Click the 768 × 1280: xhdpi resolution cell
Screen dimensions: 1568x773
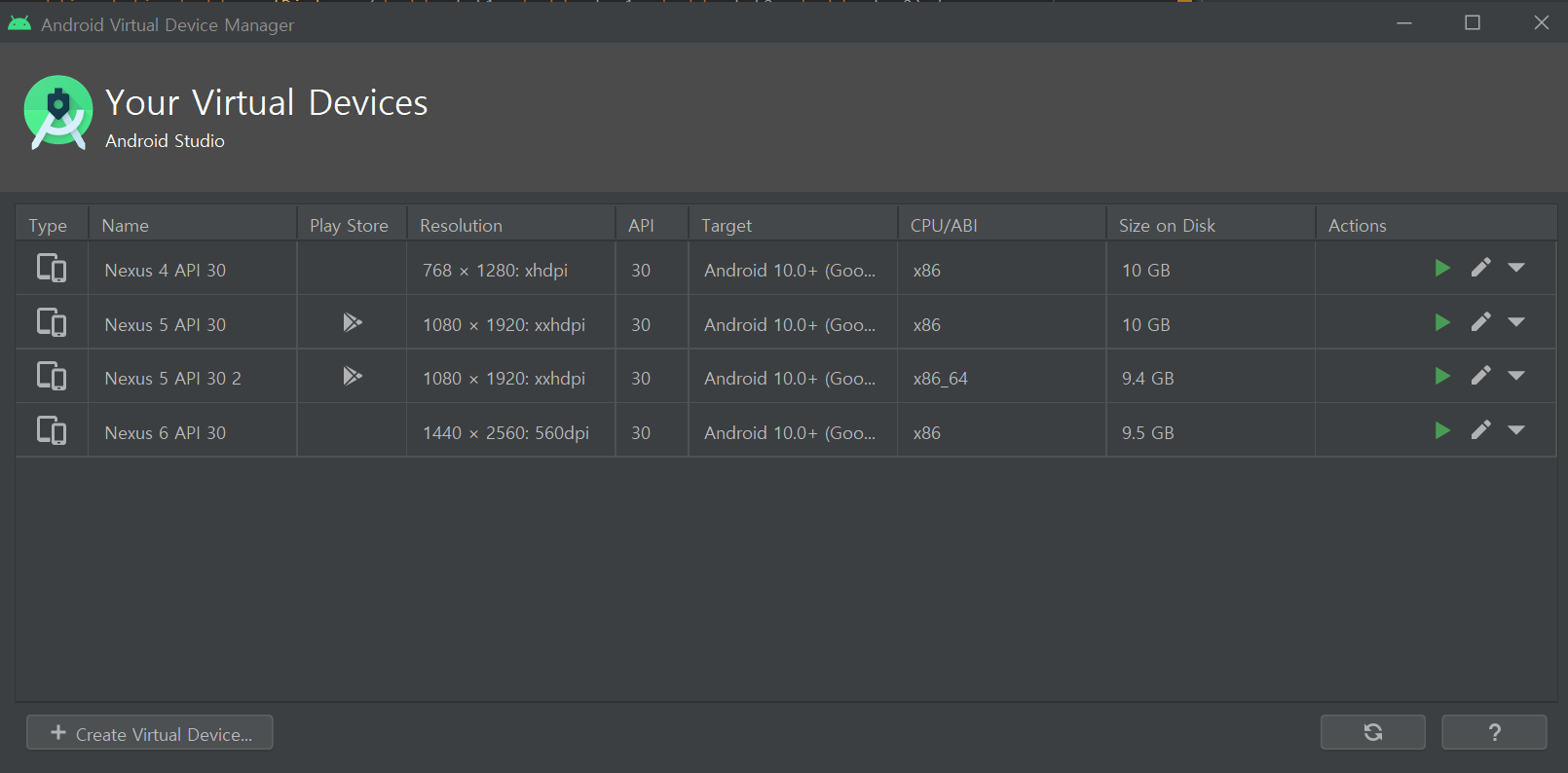(x=511, y=270)
